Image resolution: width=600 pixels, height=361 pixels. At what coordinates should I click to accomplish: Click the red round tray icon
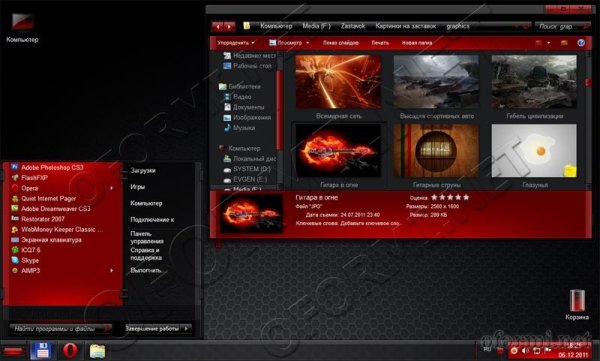(x=514, y=350)
